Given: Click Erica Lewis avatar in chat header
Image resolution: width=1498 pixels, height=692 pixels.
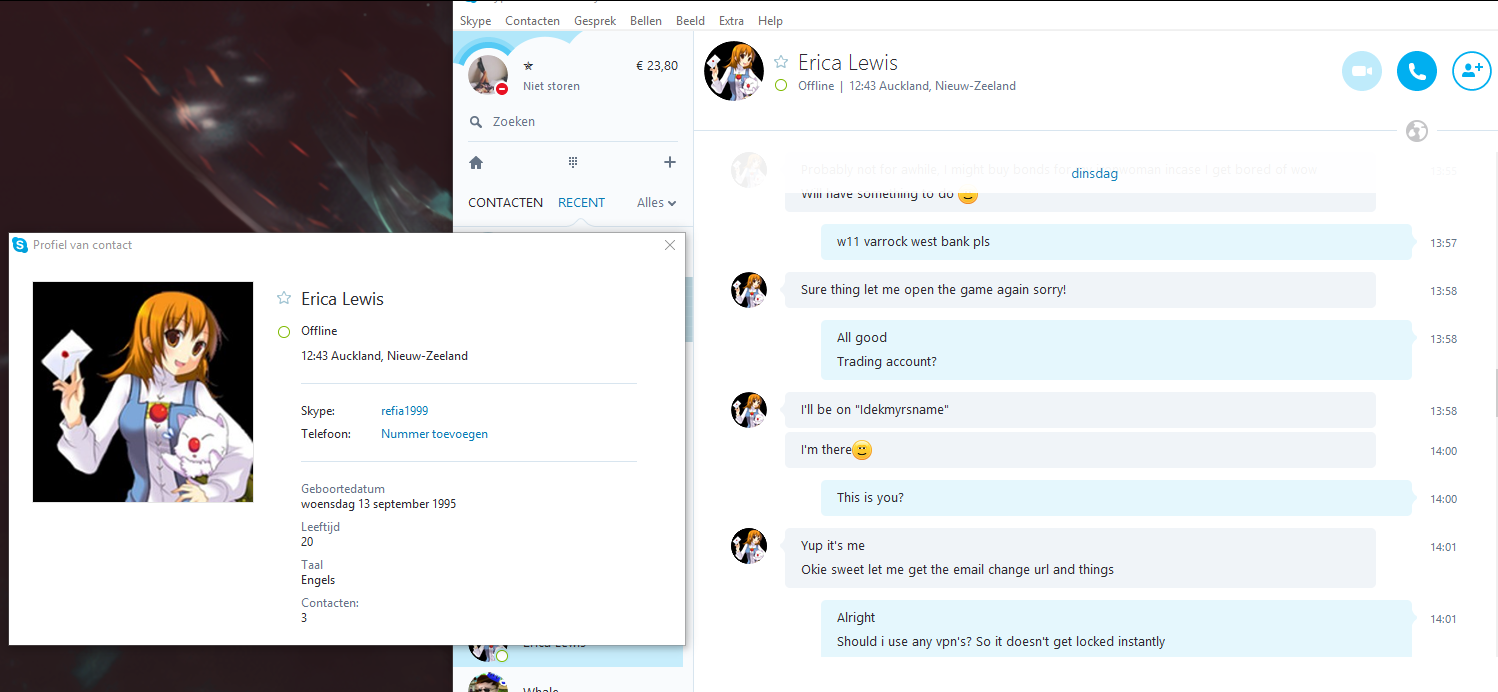Looking at the screenshot, I should point(735,71).
